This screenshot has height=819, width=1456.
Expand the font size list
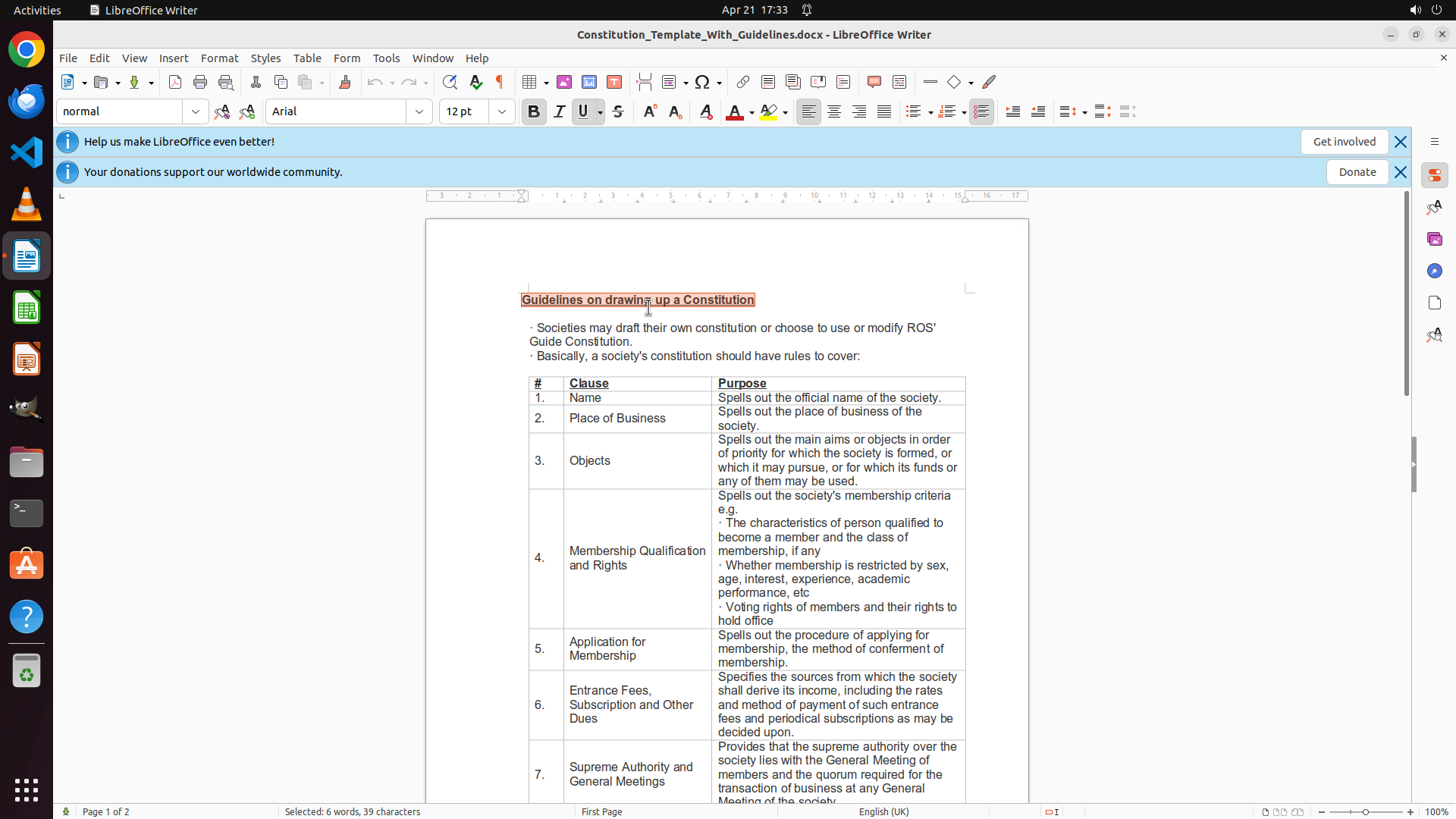click(x=502, y=111)
